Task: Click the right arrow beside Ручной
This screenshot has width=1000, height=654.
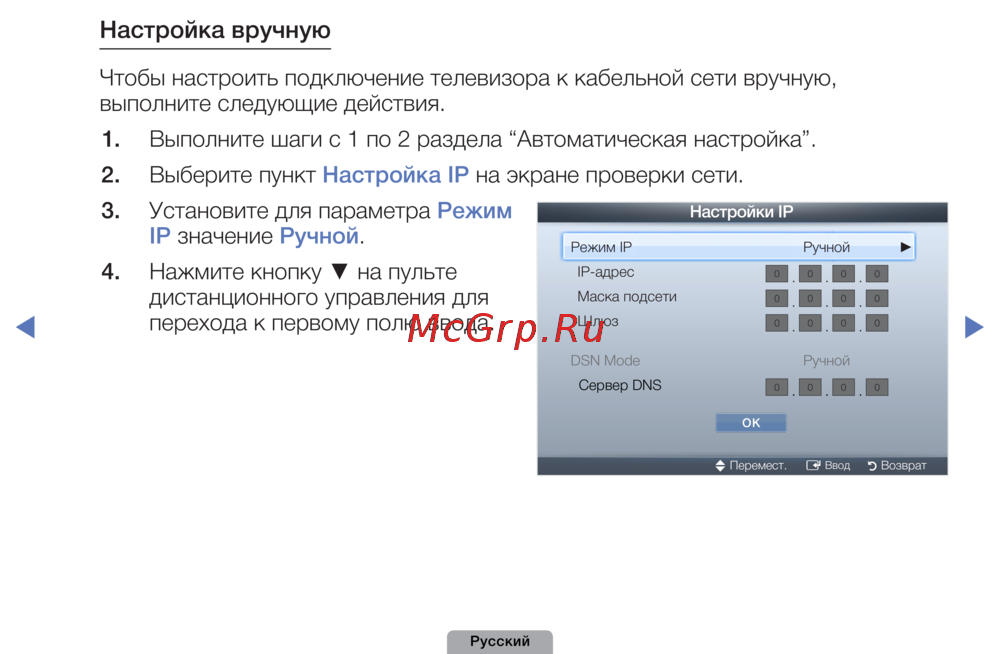Action: [x=905, y=247]
